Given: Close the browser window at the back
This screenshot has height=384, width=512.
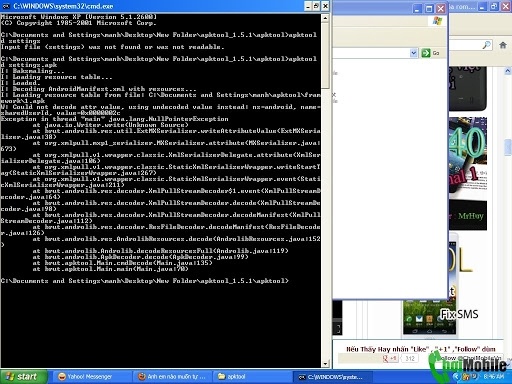Looking at the screenshot, I should pos(506,6).
